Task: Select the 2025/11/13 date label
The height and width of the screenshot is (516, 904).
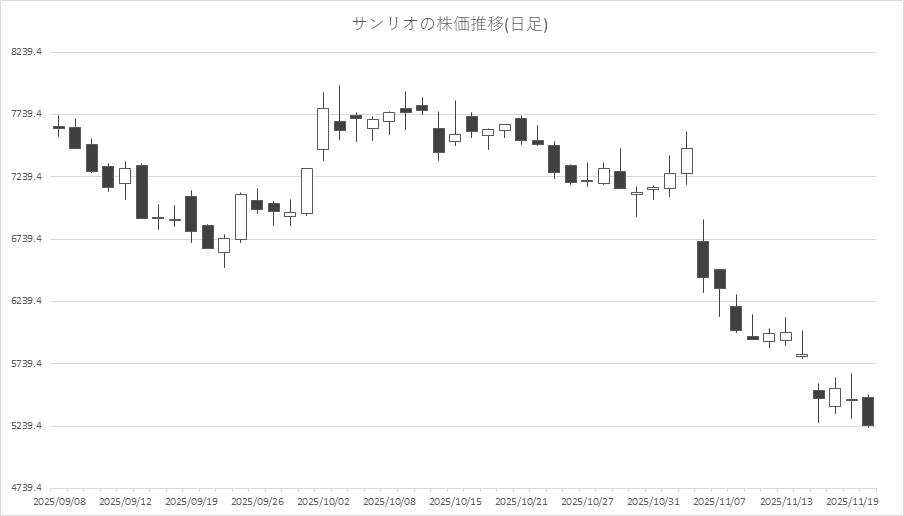Action: point(786,501)
